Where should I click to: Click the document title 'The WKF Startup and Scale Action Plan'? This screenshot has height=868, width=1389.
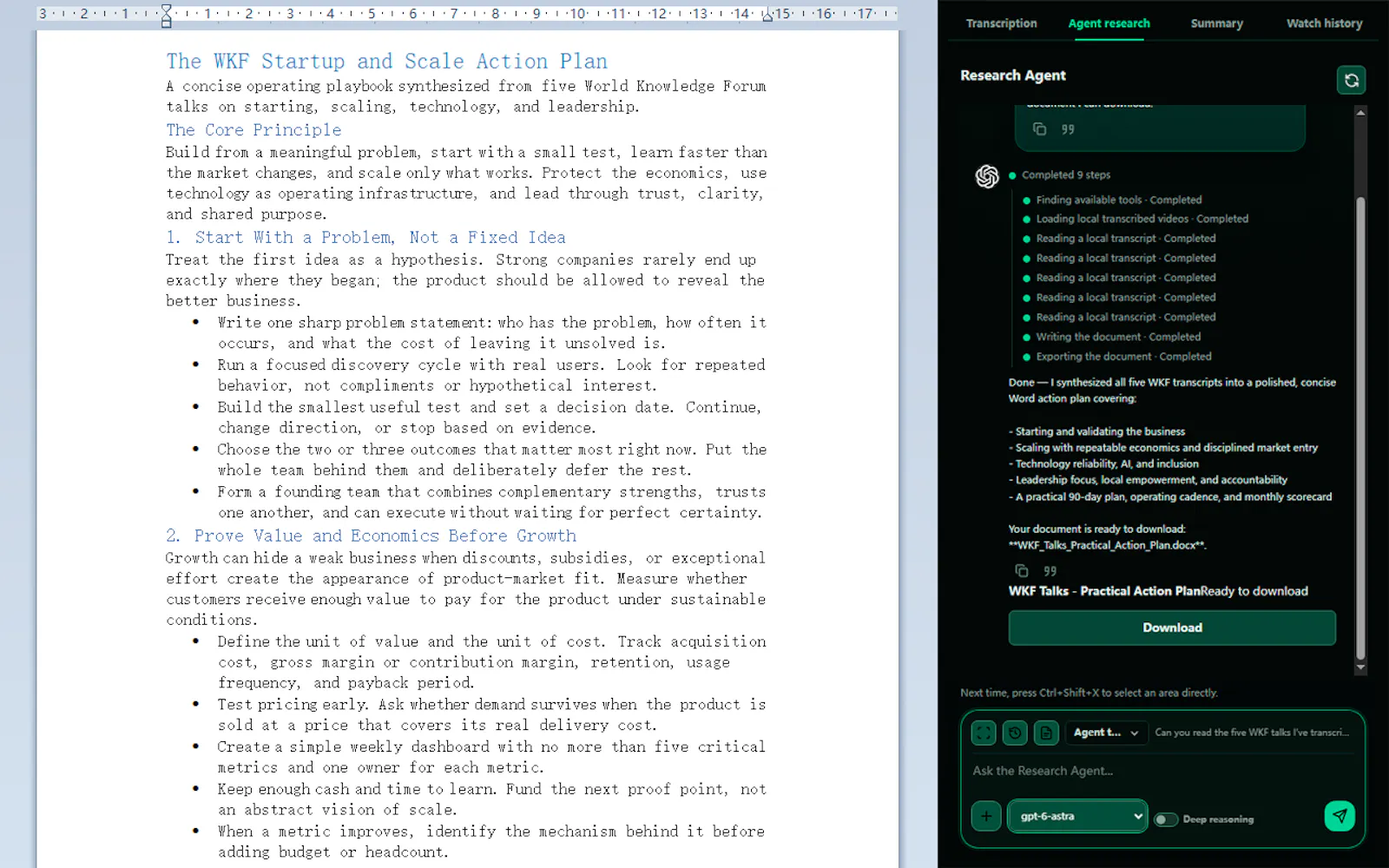tap(387, 62)
